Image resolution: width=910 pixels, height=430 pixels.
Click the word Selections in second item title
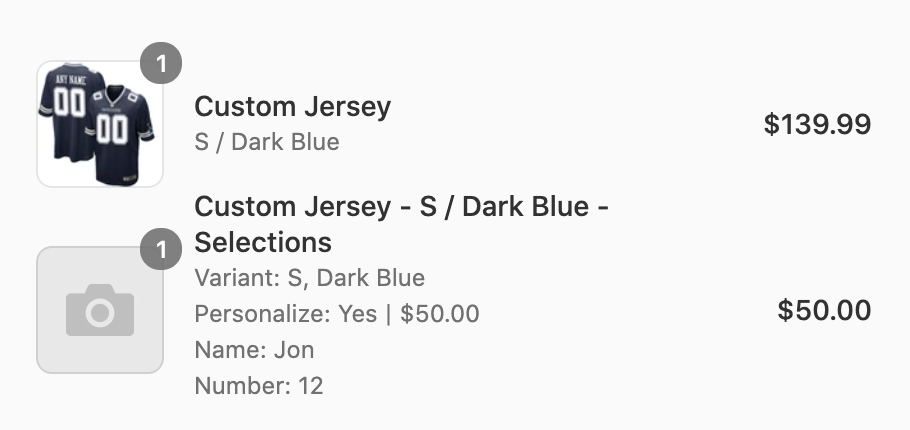pyautogui.click(x=263, y=242)
